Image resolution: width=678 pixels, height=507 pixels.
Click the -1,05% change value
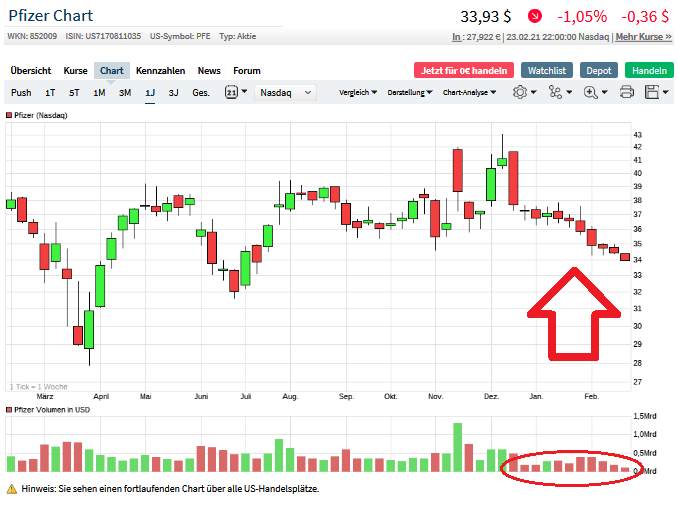coord(582,16)
